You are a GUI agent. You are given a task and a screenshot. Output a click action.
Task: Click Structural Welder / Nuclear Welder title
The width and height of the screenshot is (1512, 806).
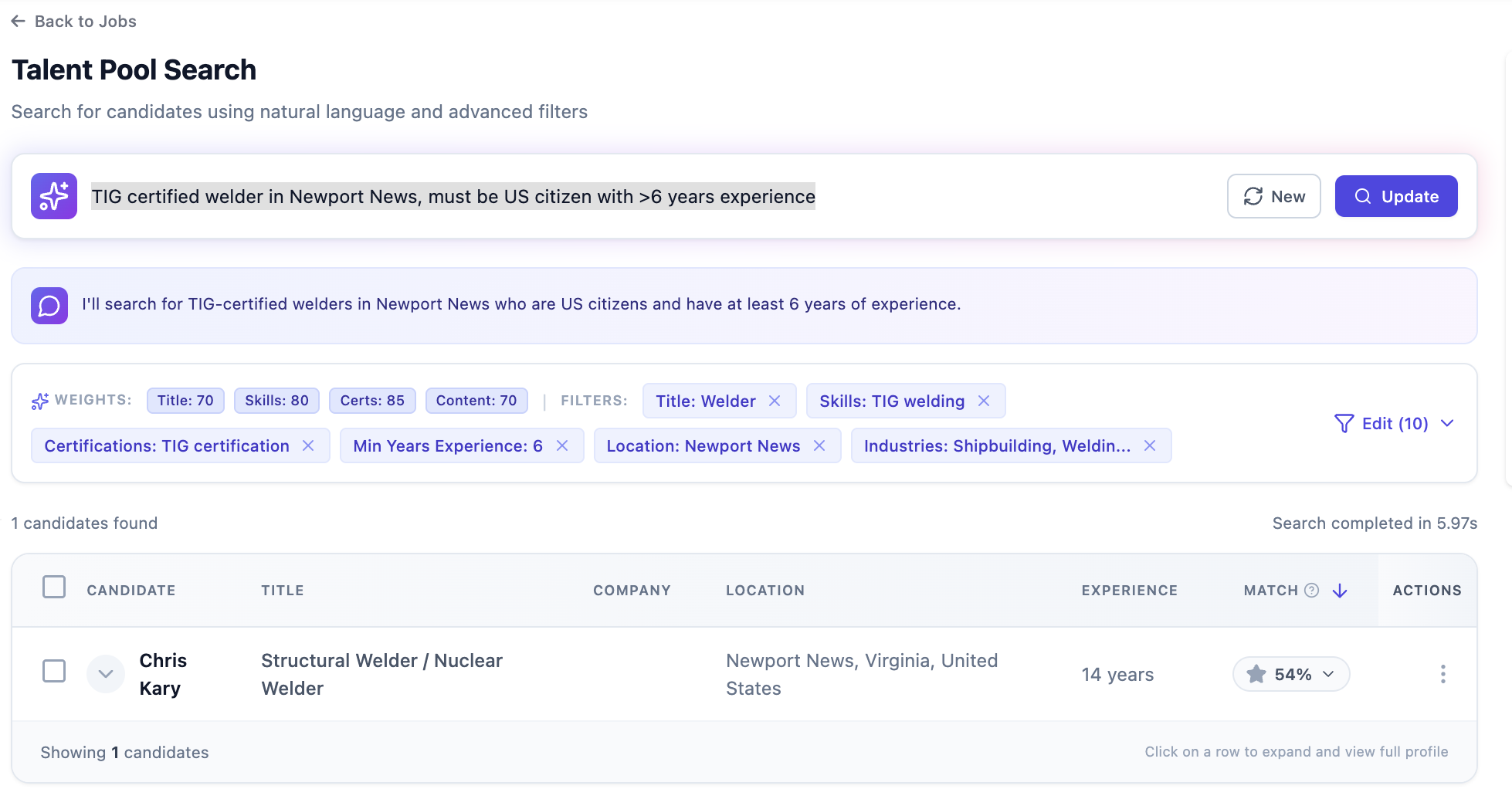click(x=381, y=674)
